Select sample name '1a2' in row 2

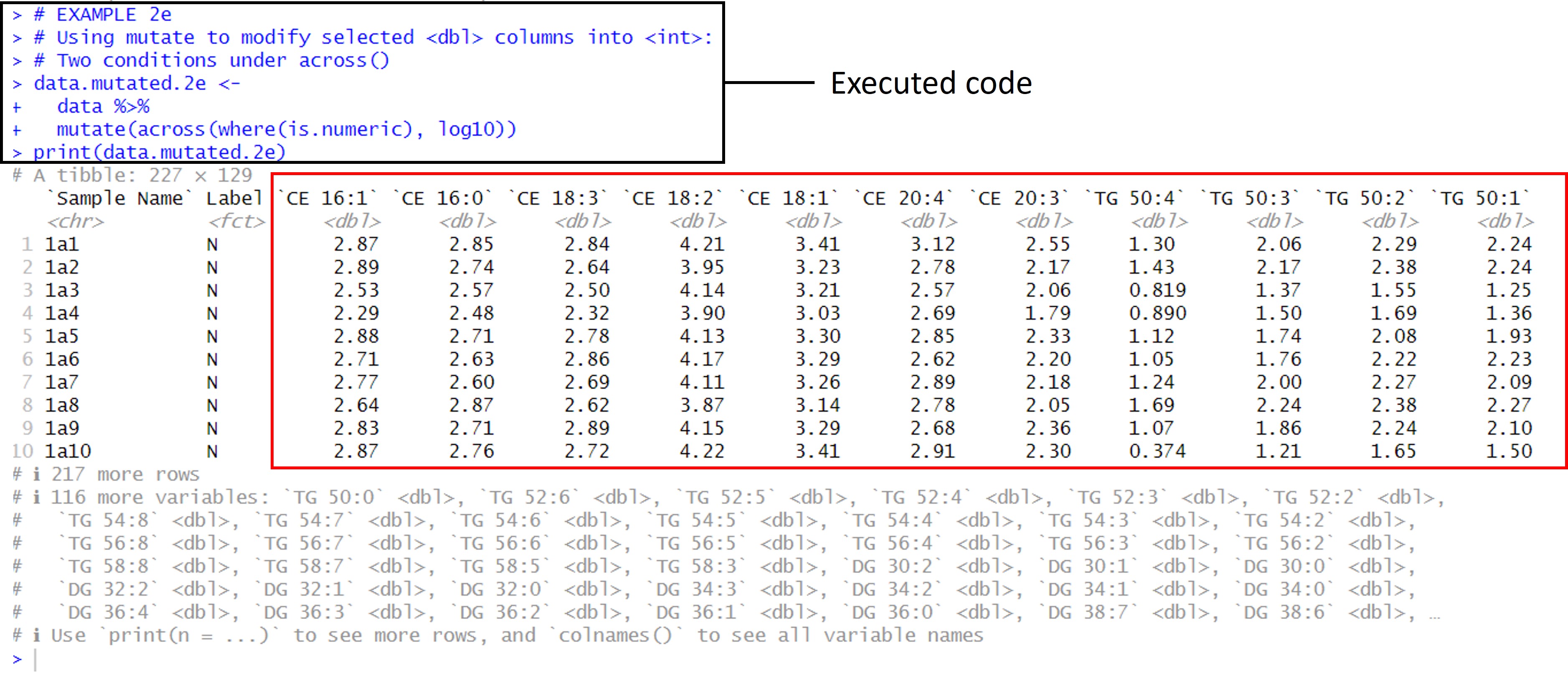click(x=61, y=267)
